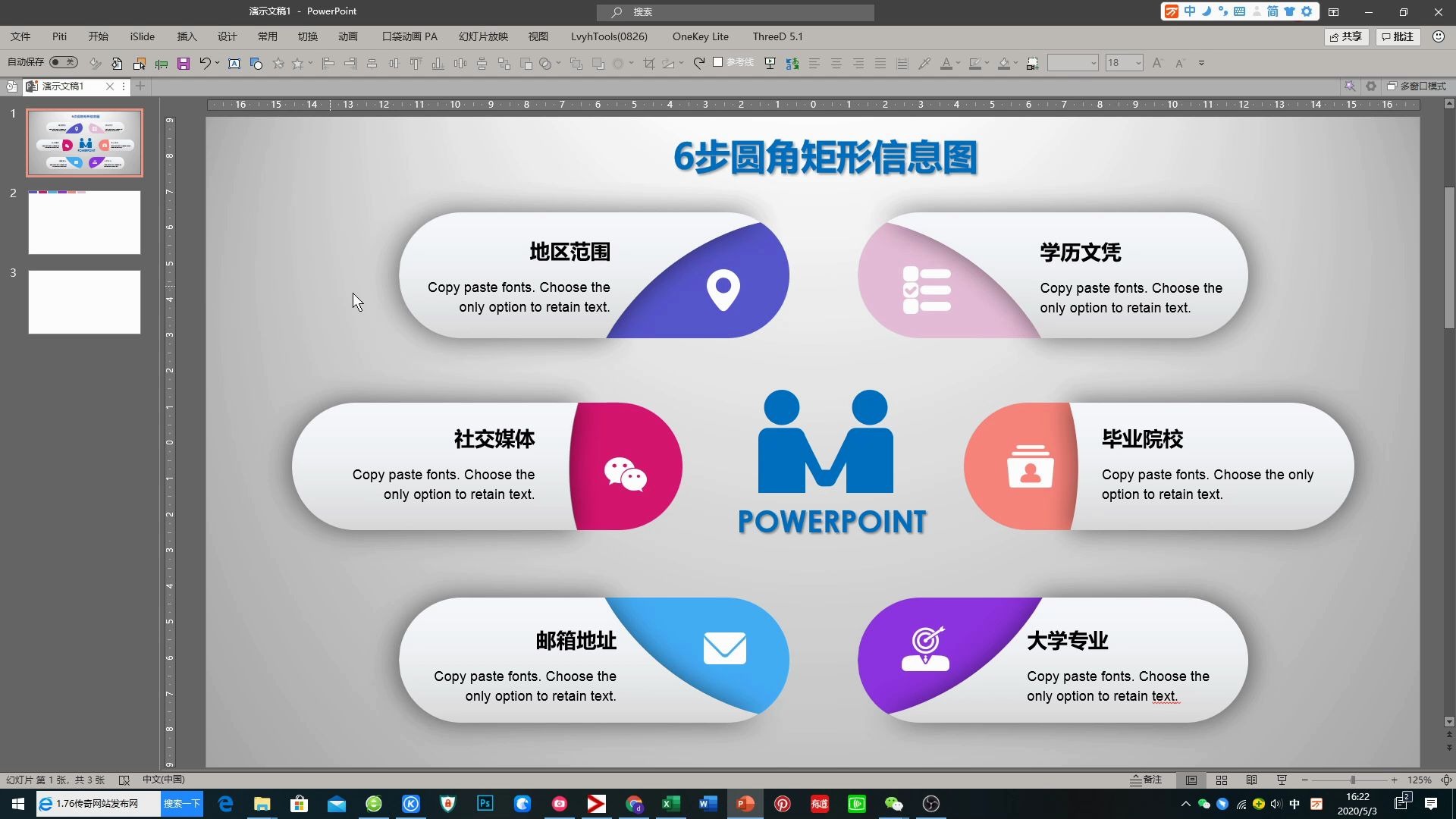The image size is (1456, 819).
Task: Click the Undo arrow icon
Action: (x=204, y=64)
